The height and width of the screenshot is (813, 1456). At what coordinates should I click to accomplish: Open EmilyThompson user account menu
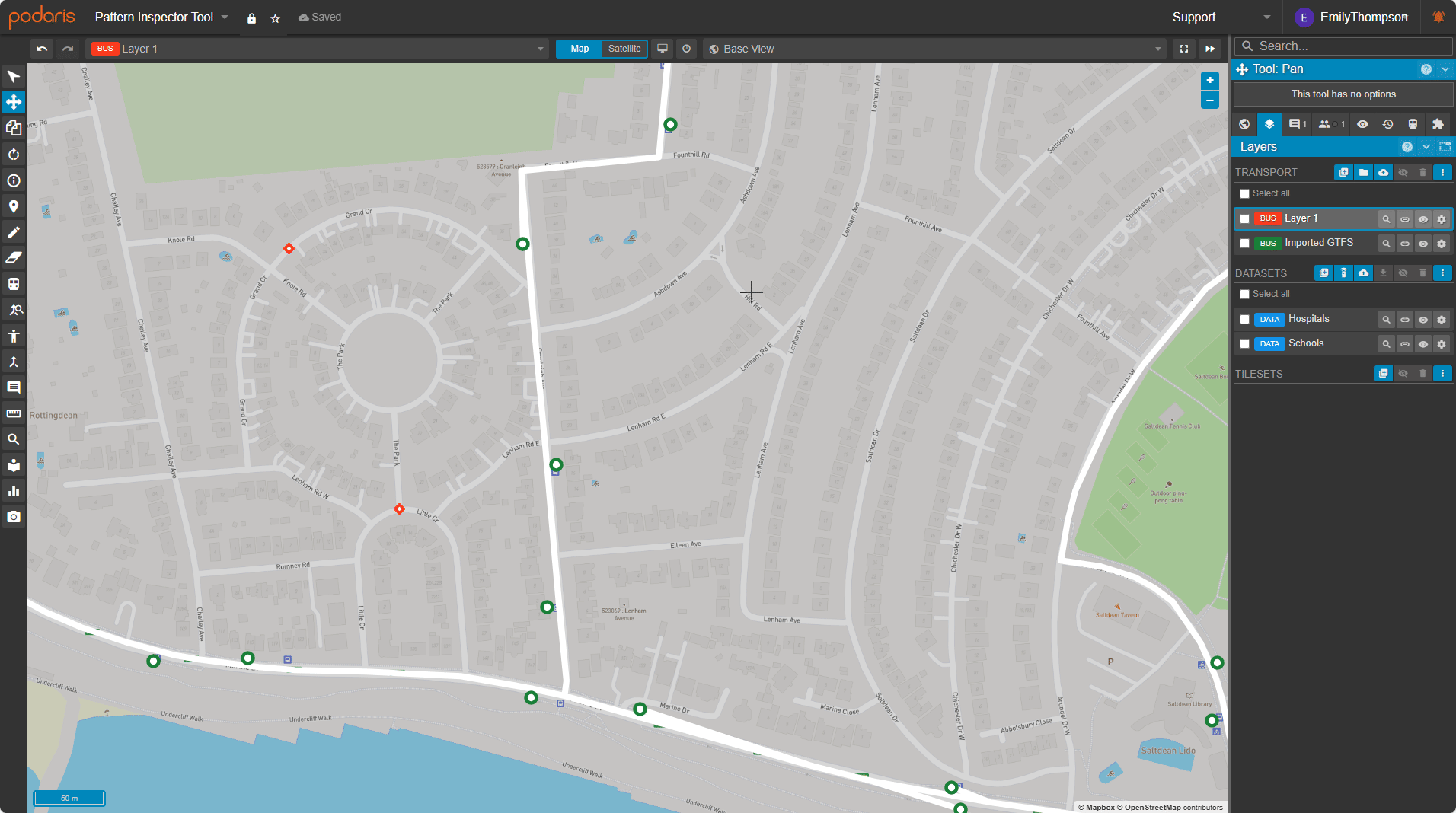click(1354, 17)
